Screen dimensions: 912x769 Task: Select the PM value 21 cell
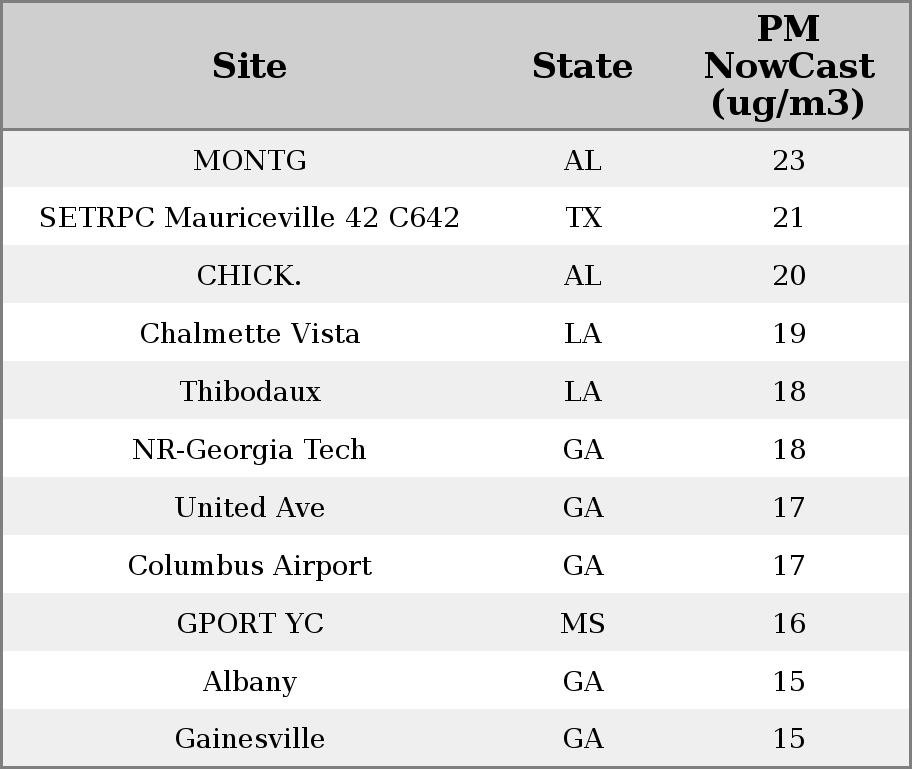[x=788, y=218]
